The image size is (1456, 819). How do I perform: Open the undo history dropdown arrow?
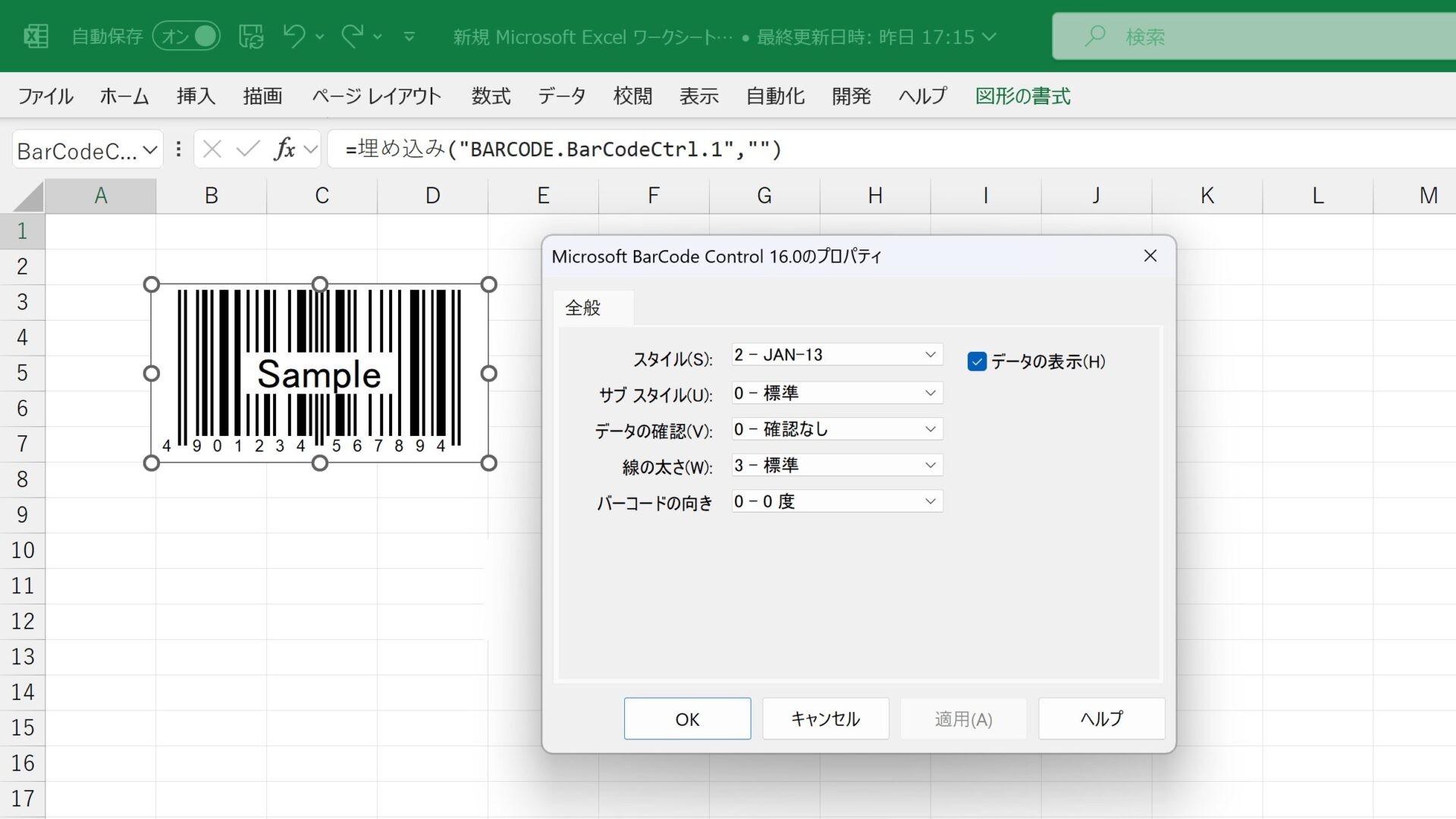pos(320,36)
